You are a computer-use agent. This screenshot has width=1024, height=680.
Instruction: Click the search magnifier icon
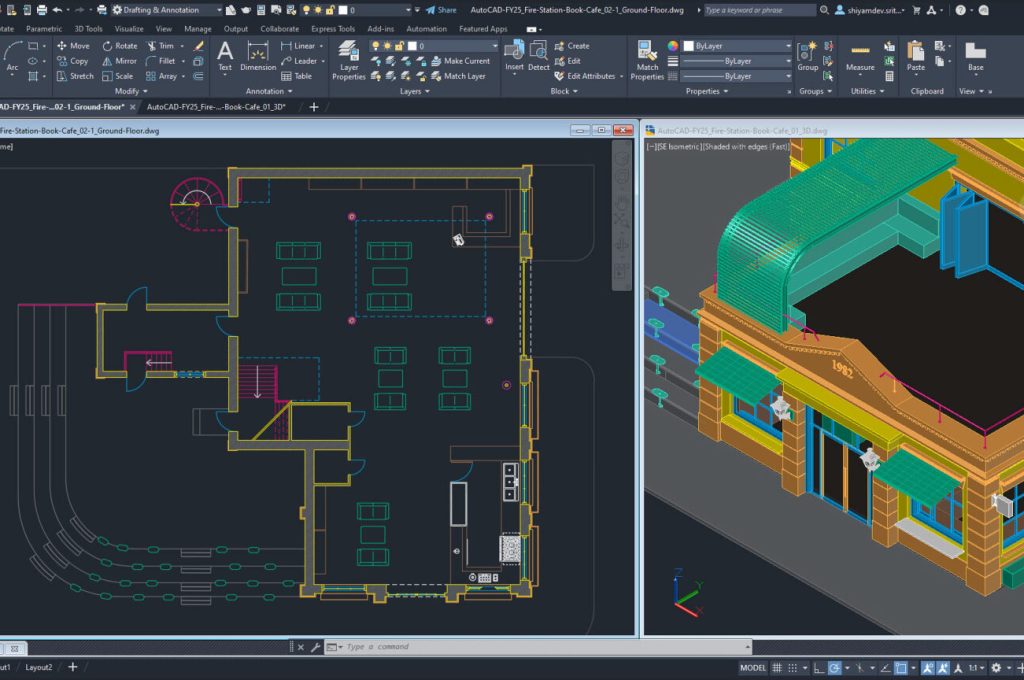[824, 10]
